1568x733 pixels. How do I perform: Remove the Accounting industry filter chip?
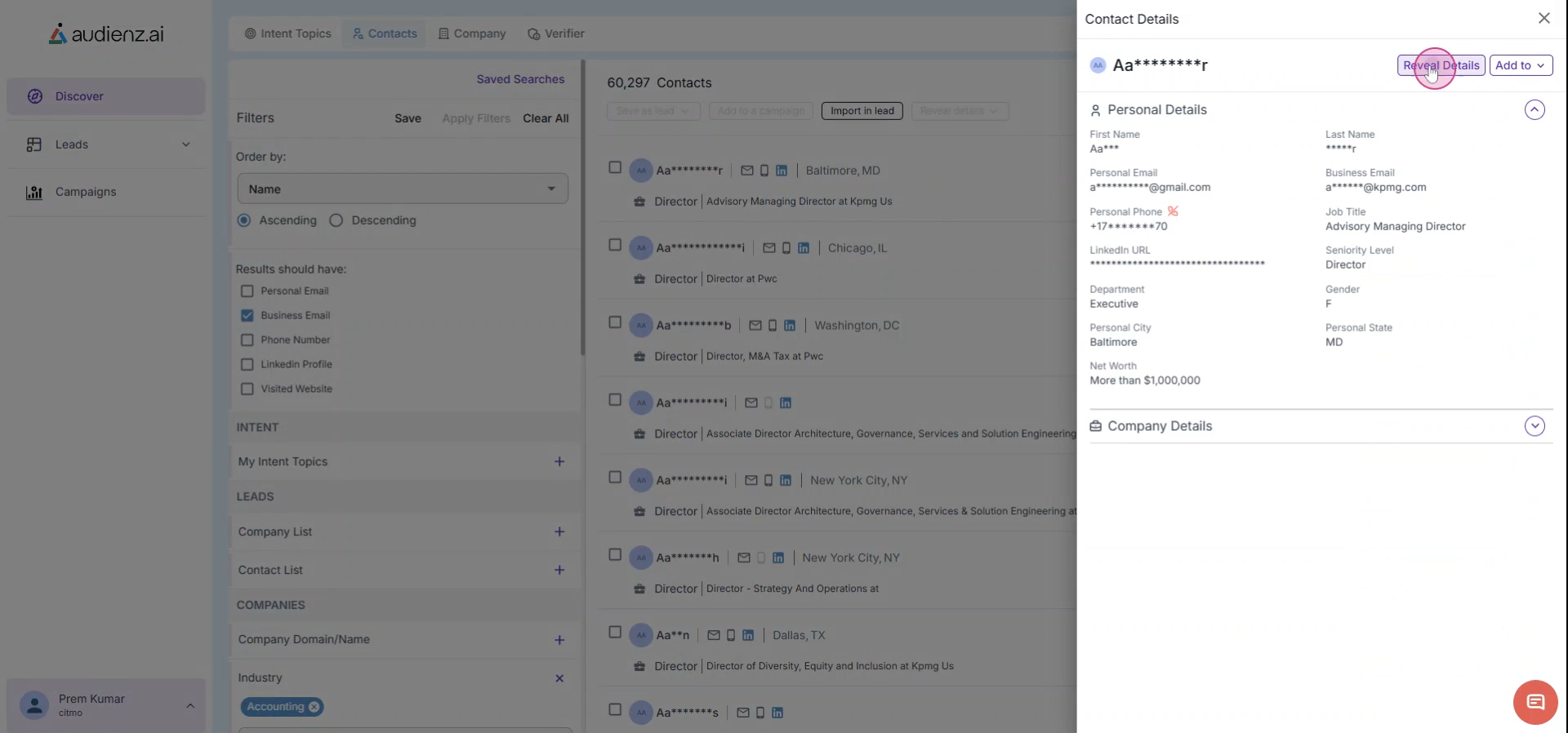(314, 707)
